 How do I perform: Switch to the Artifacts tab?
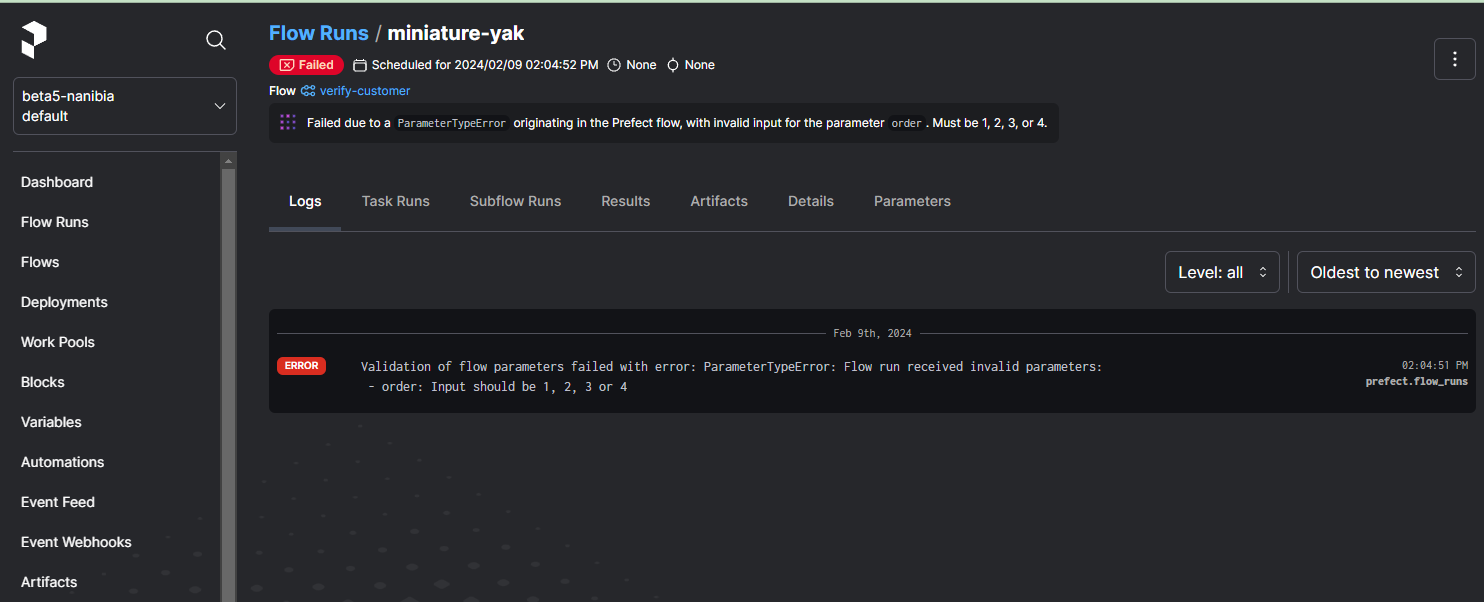click(719, 201)
